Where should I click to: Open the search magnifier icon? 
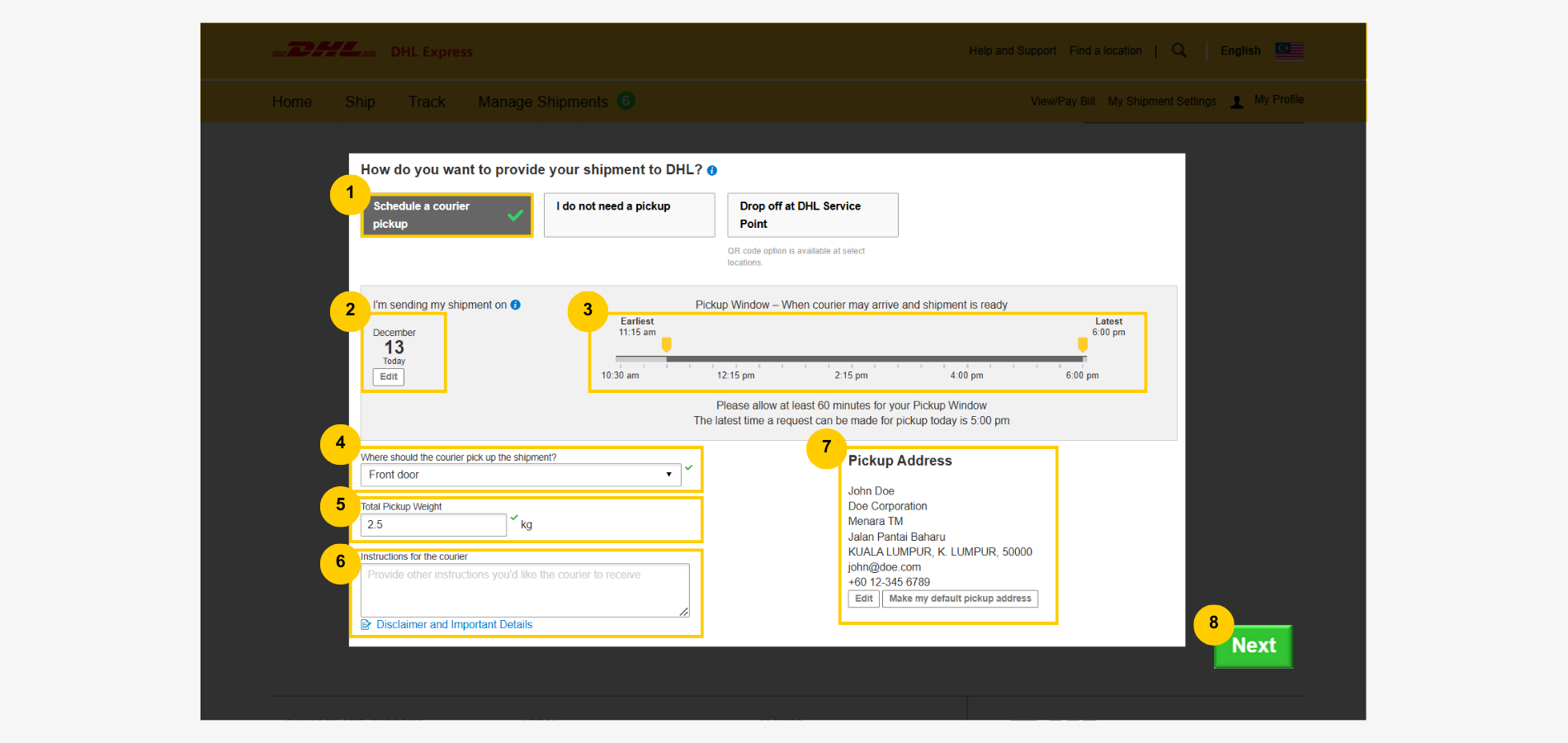point(1179,50)
